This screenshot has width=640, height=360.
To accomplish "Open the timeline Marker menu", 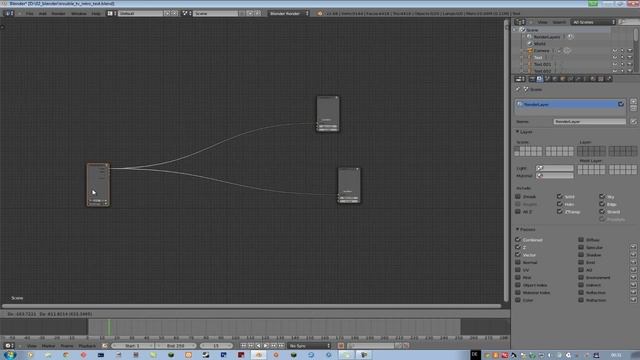I will click(x=48, y=346).
